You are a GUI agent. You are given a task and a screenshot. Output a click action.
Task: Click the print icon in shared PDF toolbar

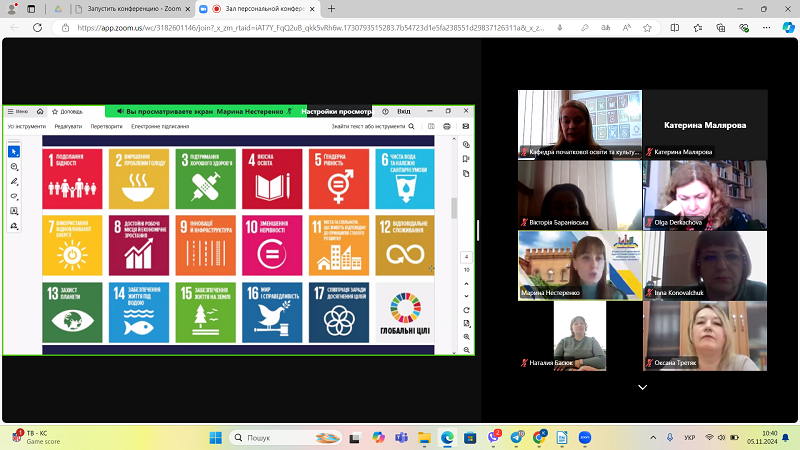point(447,127)
